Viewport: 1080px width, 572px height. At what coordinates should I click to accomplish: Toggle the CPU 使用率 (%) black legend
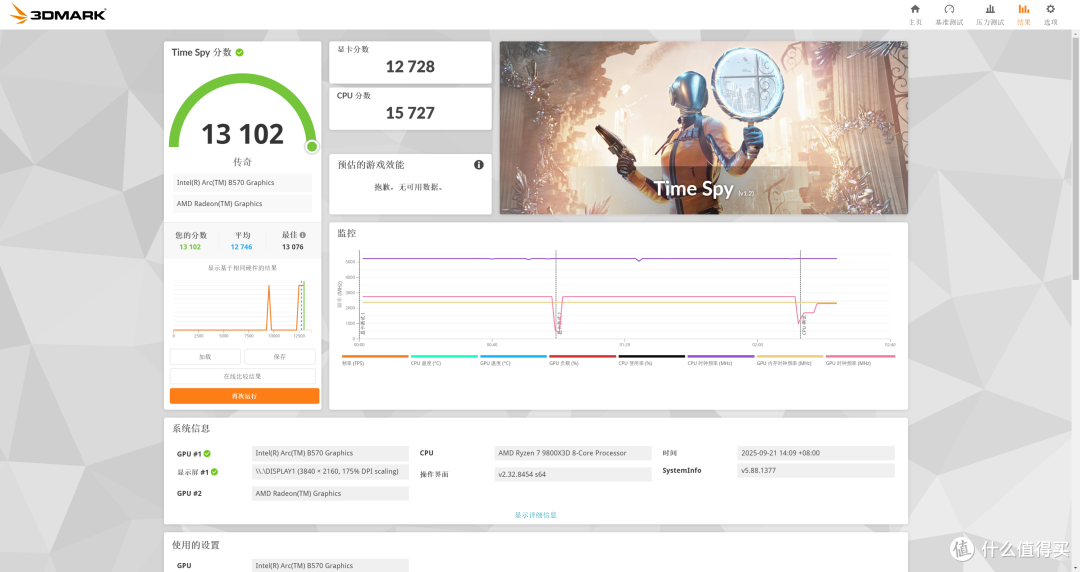[x=652, y=360]
